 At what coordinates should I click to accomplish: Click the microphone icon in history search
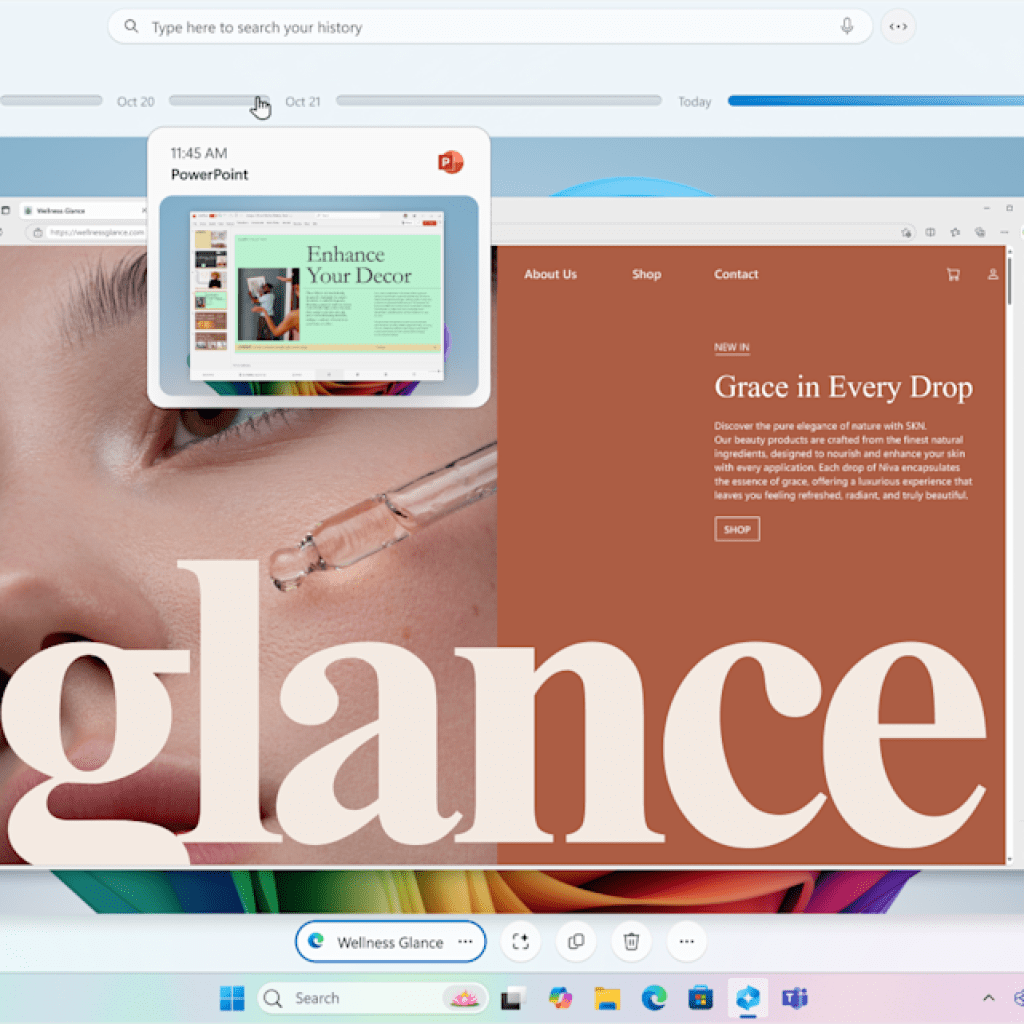coord(847,27)
